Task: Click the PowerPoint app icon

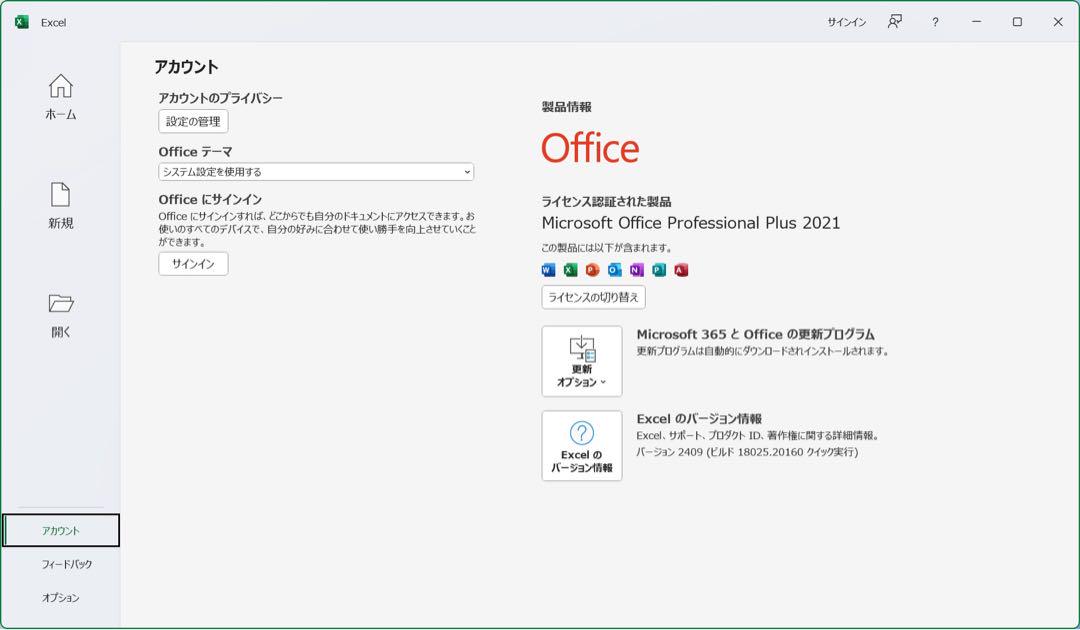Action: (592, 270)
